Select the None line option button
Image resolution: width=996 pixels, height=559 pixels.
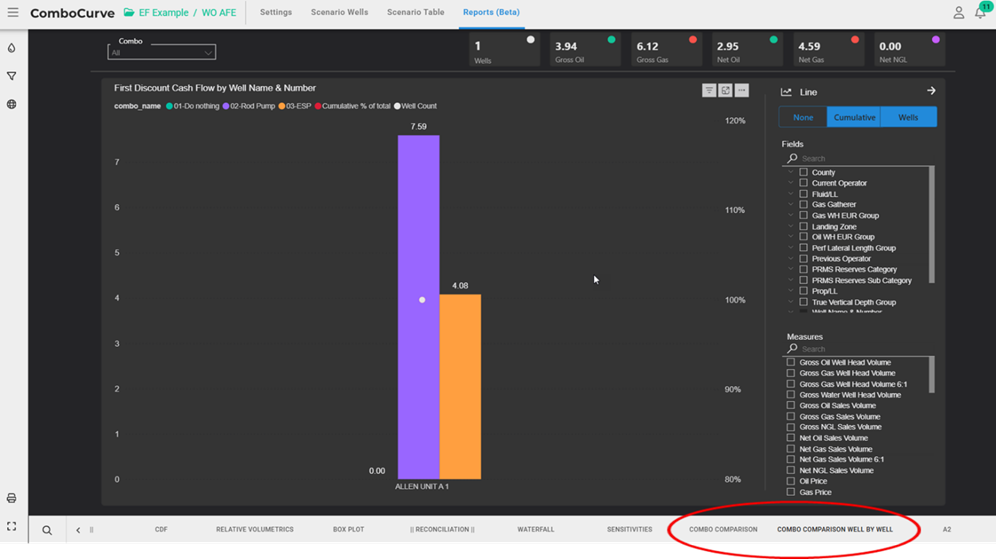(803, 117)
